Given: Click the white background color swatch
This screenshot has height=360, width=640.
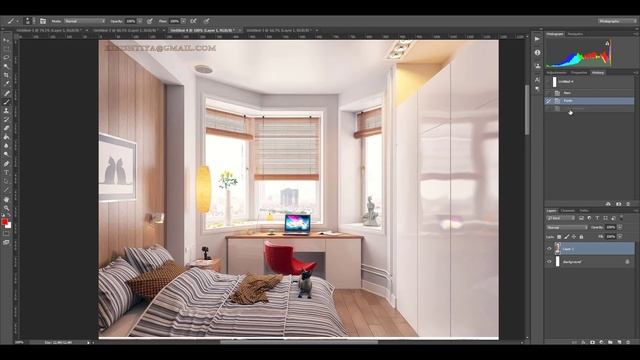Looking at the screenshot, I should (x=9, y=225).
